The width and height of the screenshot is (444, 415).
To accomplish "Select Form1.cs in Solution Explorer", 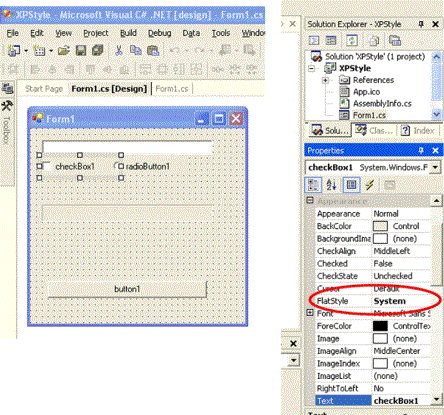I will pos(369,115).
